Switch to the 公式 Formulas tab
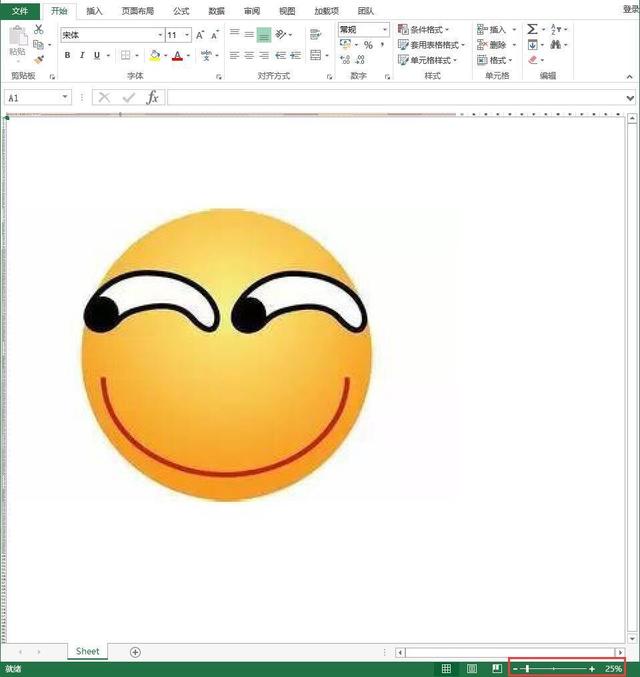This screenshot has width=640, height=677. [x=181, y=11]
